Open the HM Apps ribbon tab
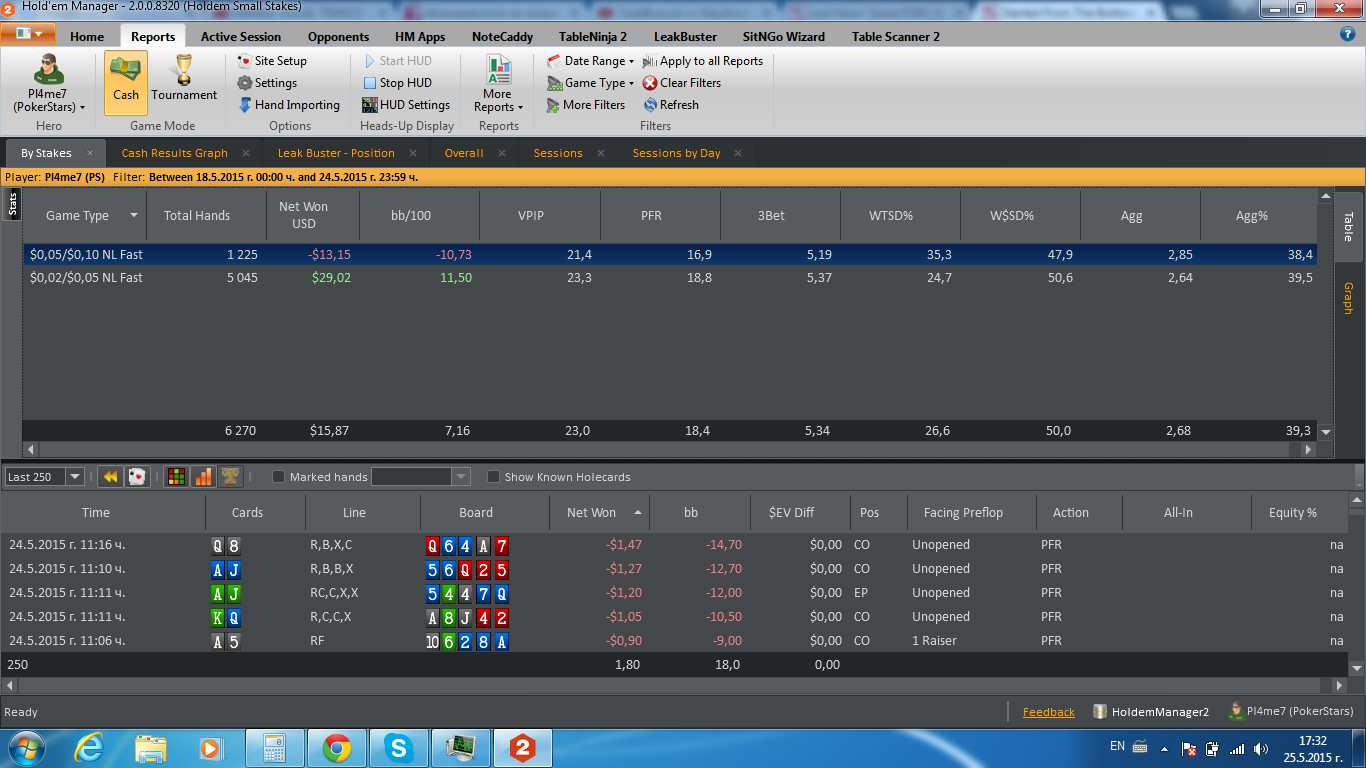The height and width of the screenshot is (768, 1366). 420,37
